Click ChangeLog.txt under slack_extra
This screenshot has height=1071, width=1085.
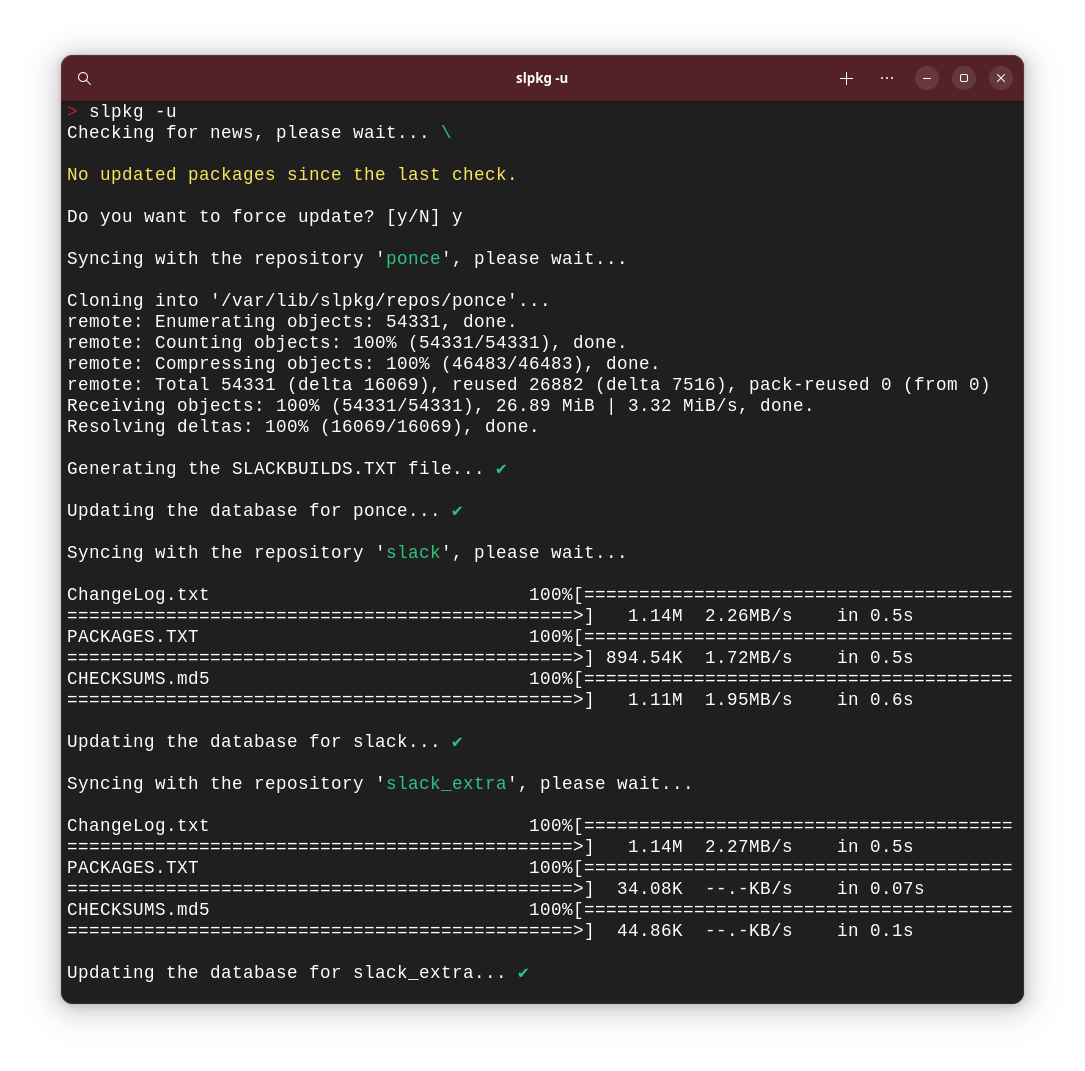(138, 825)
